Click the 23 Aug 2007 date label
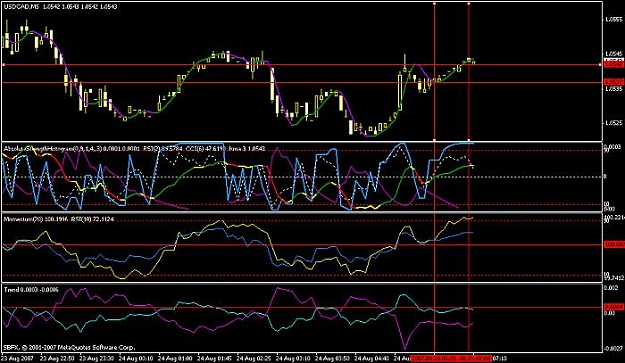The image size is (625, 363). [17, 358]
